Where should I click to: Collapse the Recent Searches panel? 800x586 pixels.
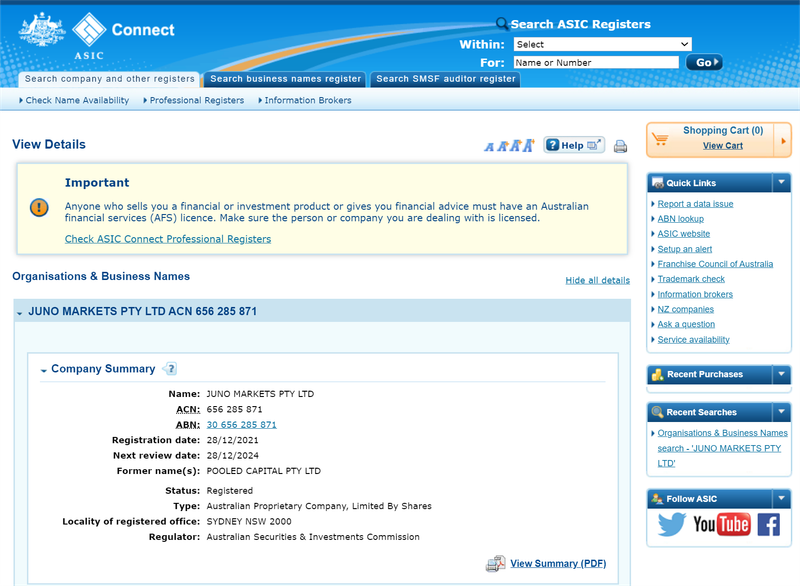pos(781,412)
